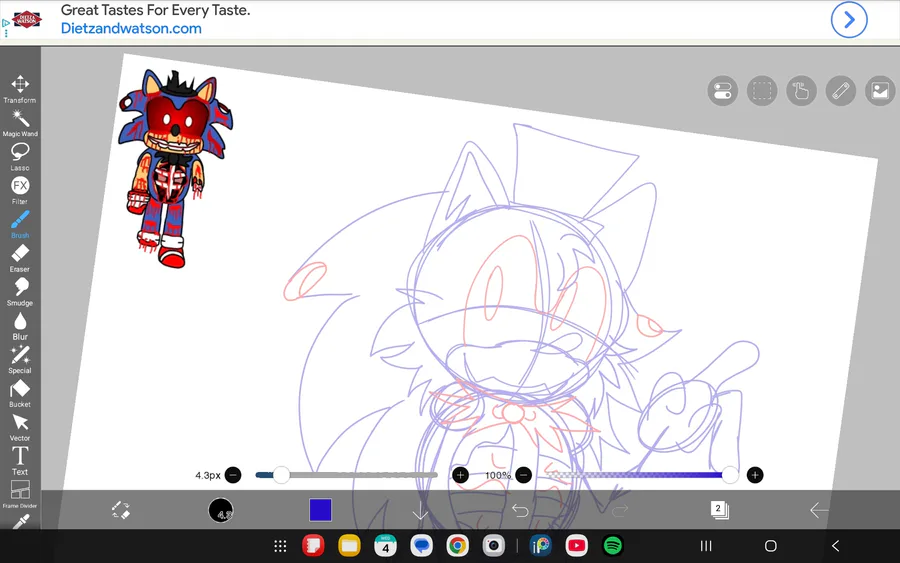
Task: Select the Magic Wand tool
Action: (x=20, y=123)
